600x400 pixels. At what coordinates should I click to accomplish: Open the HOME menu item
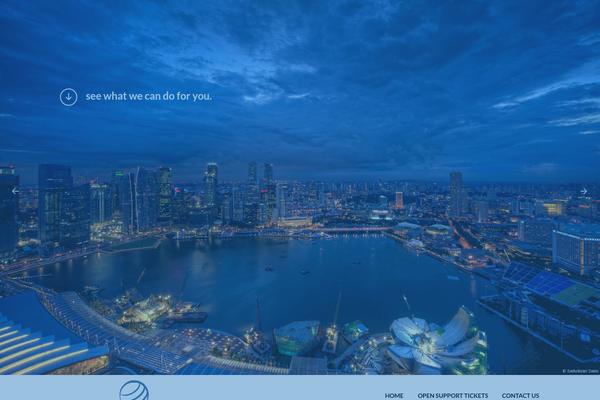pos(394,395)
